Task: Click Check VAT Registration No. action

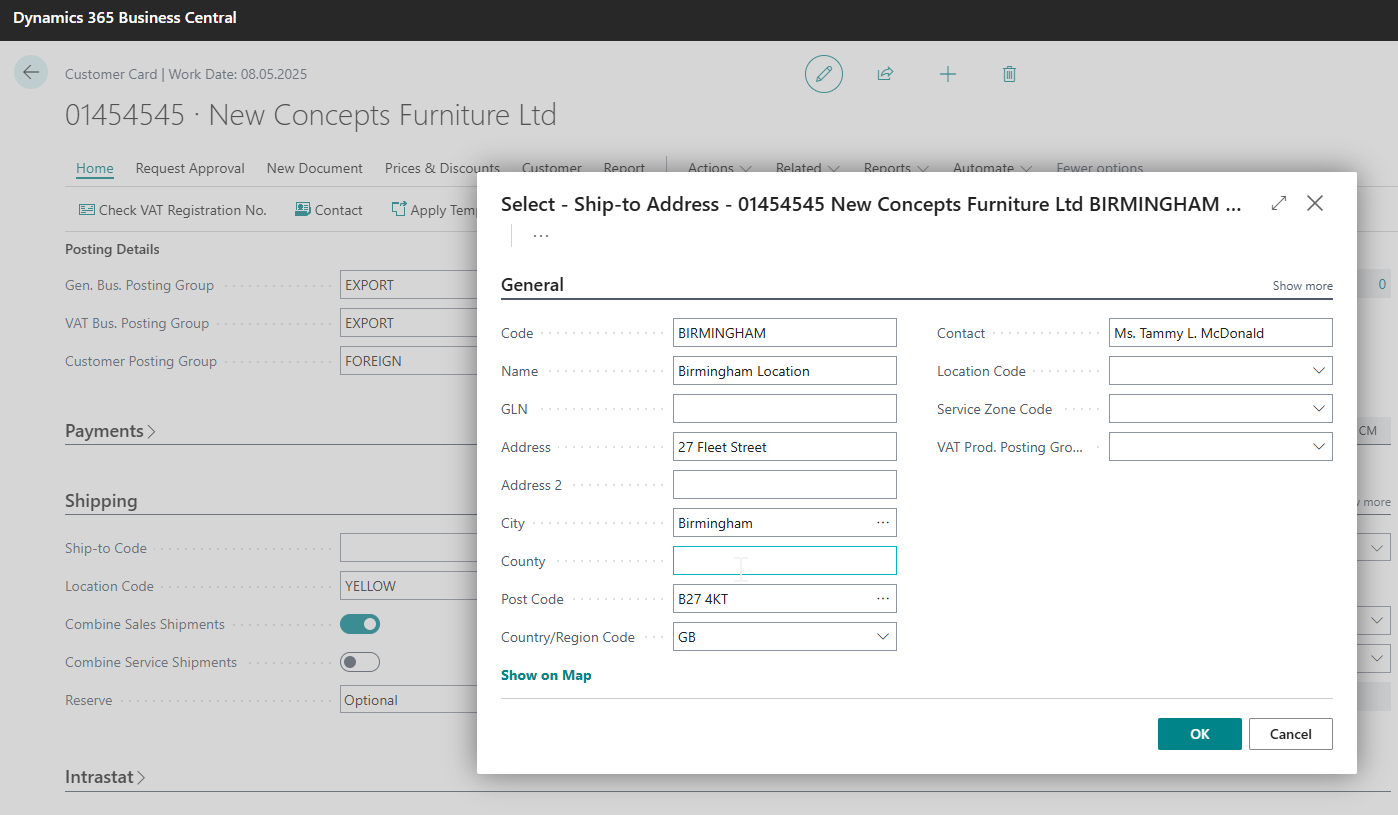Action: pyautogui.click(x=173, y=210)
